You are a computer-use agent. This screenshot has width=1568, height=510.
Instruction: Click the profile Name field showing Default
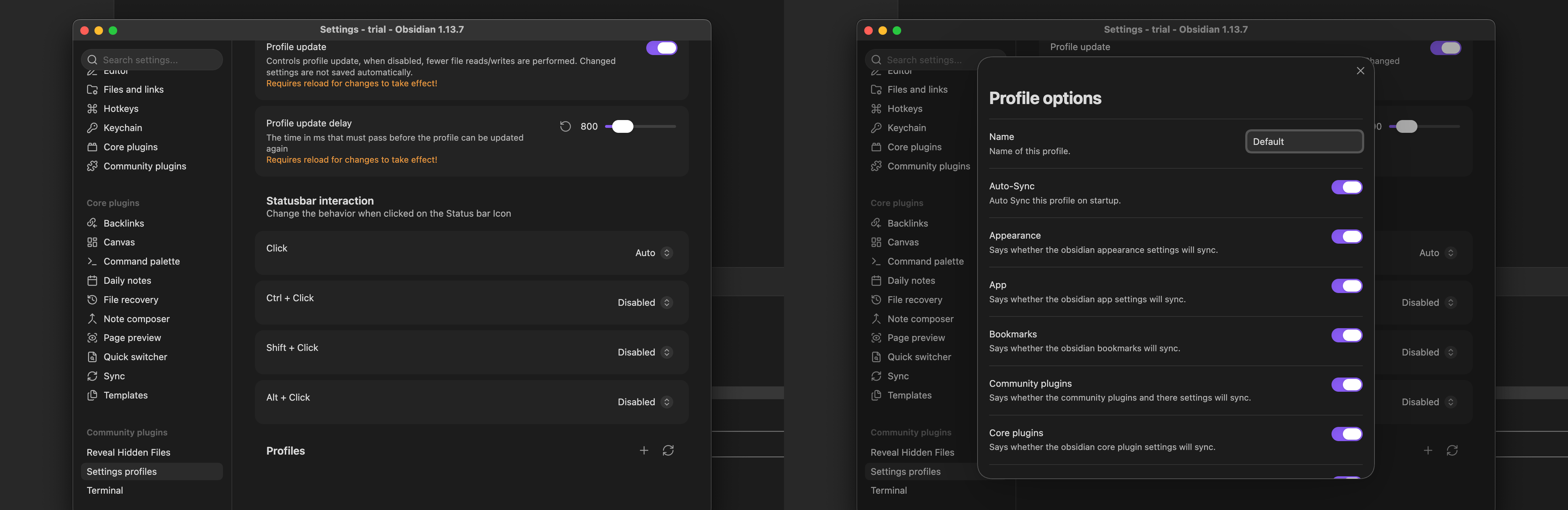point(1304,141)
